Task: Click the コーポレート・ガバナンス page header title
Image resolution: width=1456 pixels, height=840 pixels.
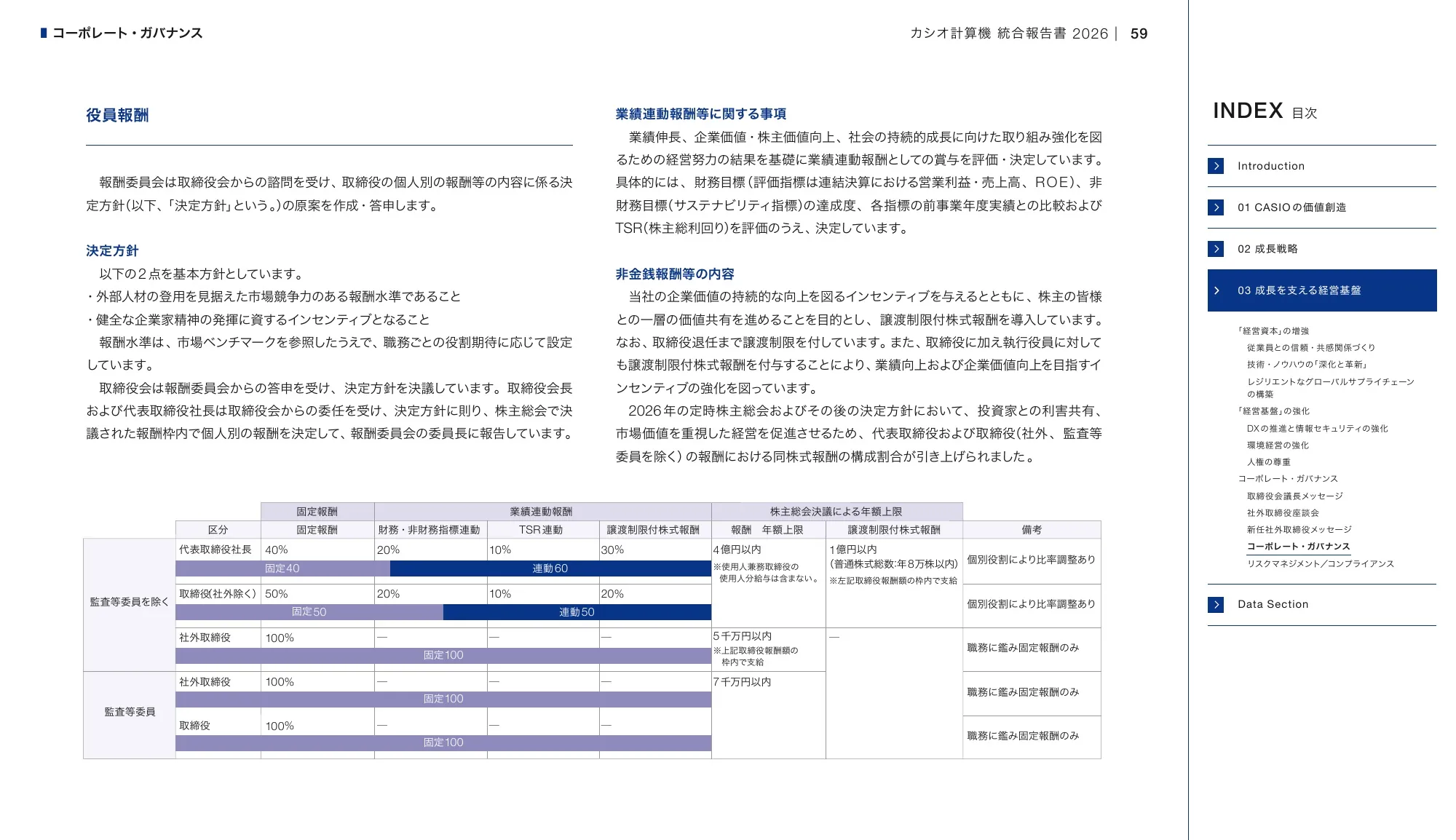Action: pyautogui.click(x=127, y=33)
